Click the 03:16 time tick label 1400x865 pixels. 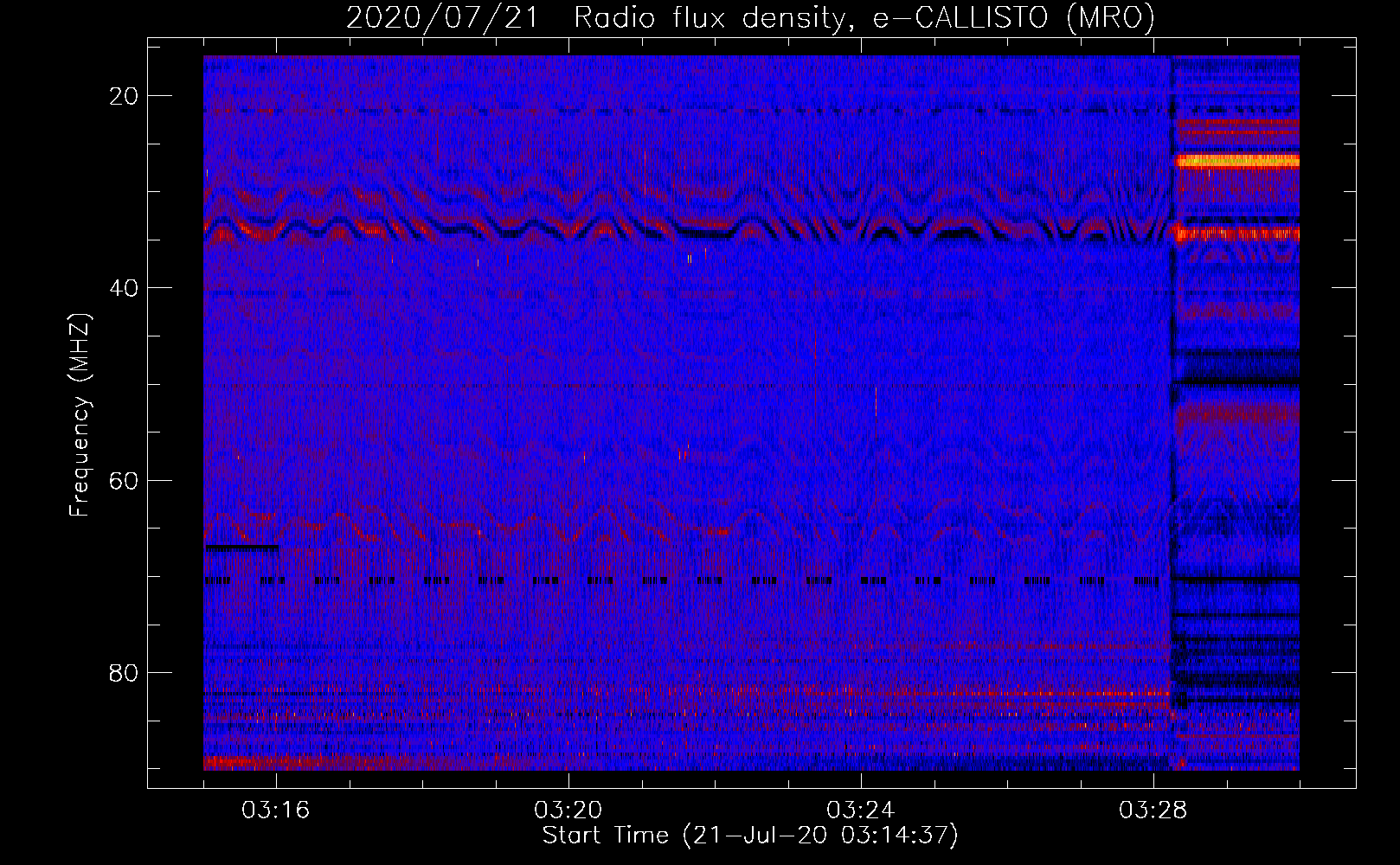[x=276, y=811]
